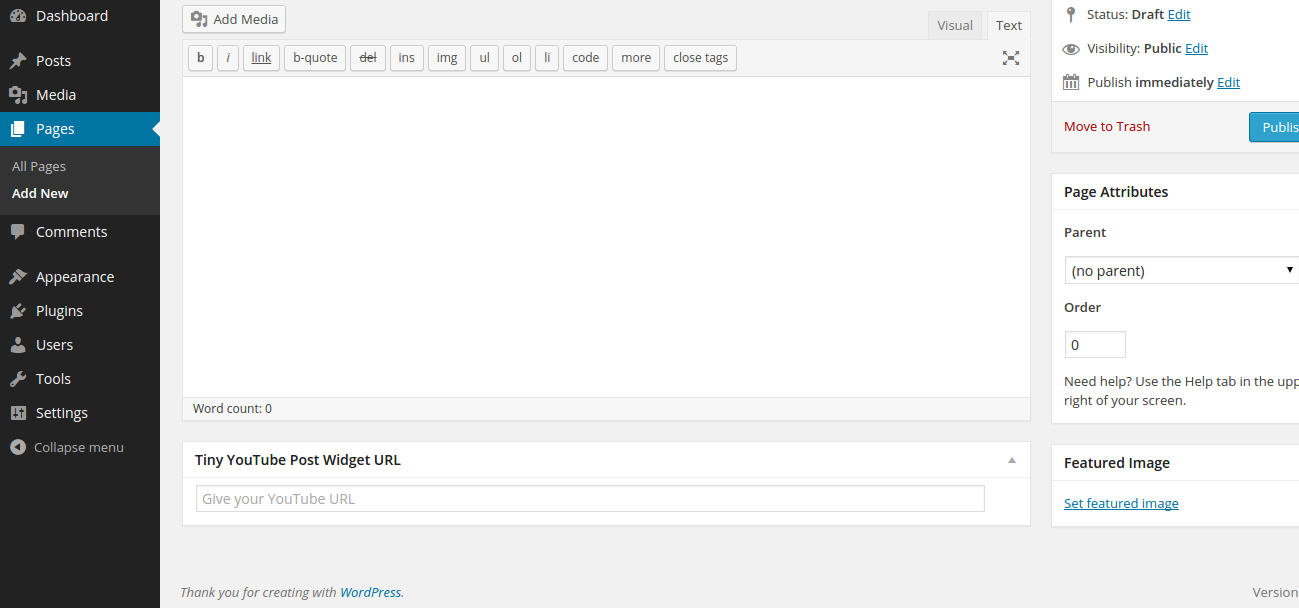Open the Parent page dropdown
Viewport: 1299px width, 608px height.
point(1181,270)
